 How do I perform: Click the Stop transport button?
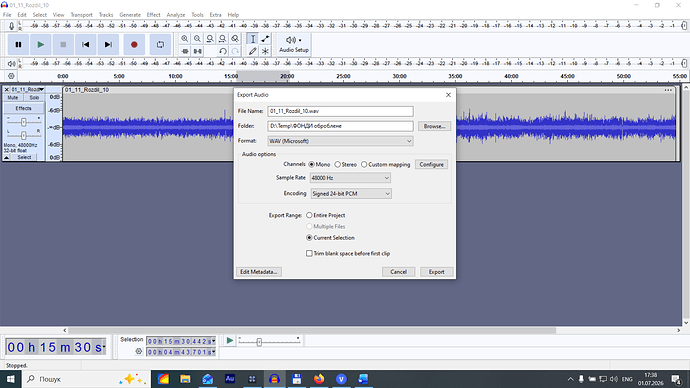(x=63, y=44)
